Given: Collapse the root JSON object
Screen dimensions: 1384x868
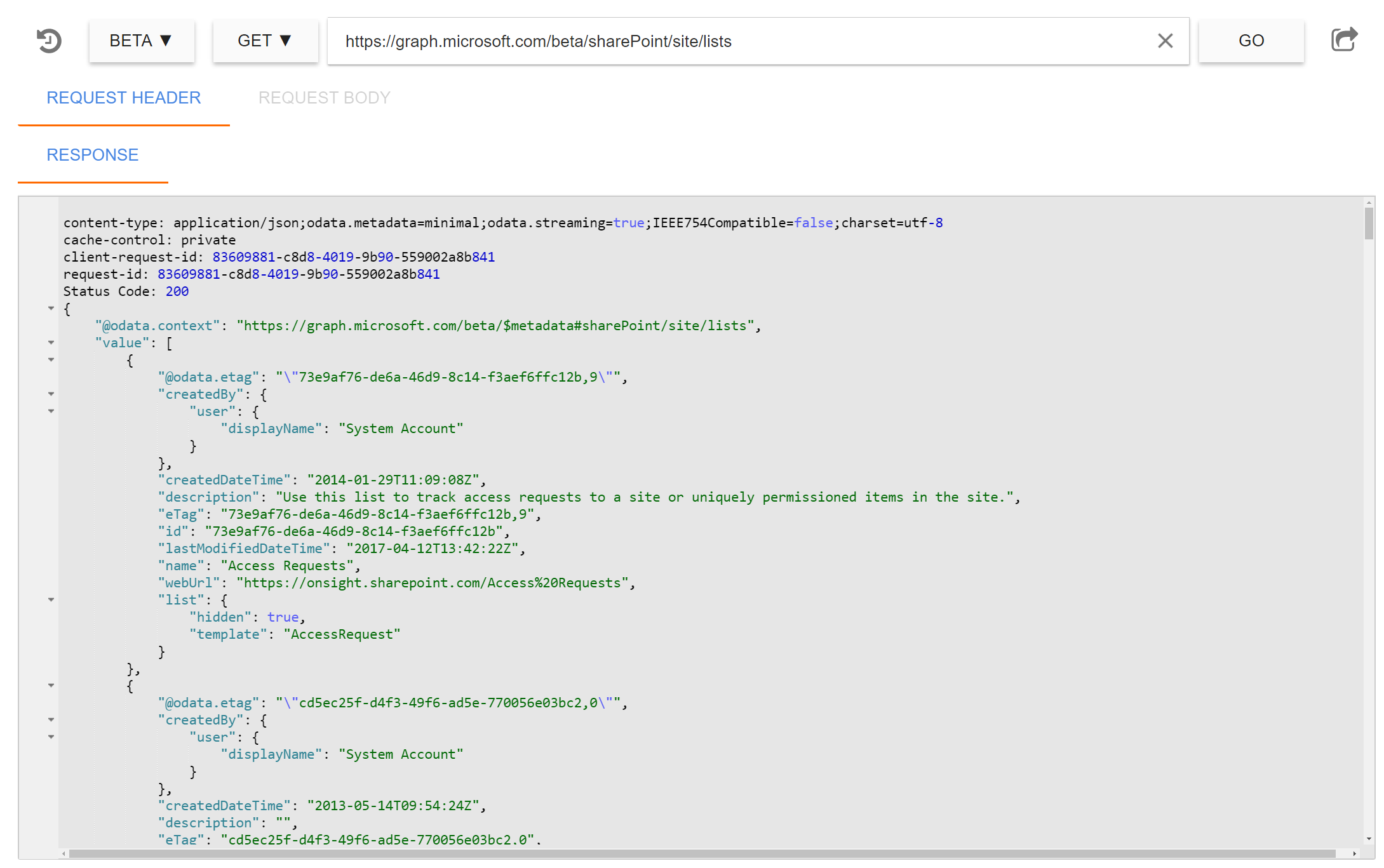Looking at the screenshot, I should tap(51, 309).
